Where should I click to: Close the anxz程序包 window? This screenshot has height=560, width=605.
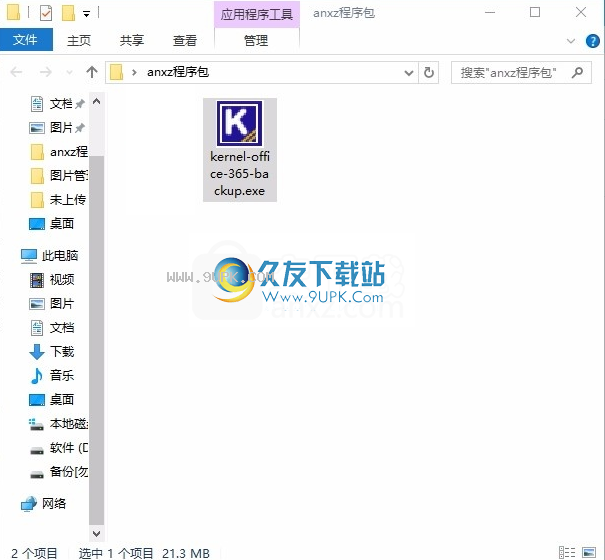[581, 13]
